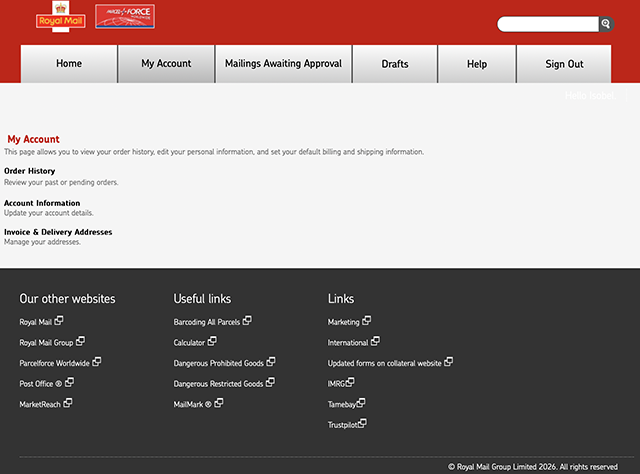Click external-link icon beside Marketing

point(367,321)
